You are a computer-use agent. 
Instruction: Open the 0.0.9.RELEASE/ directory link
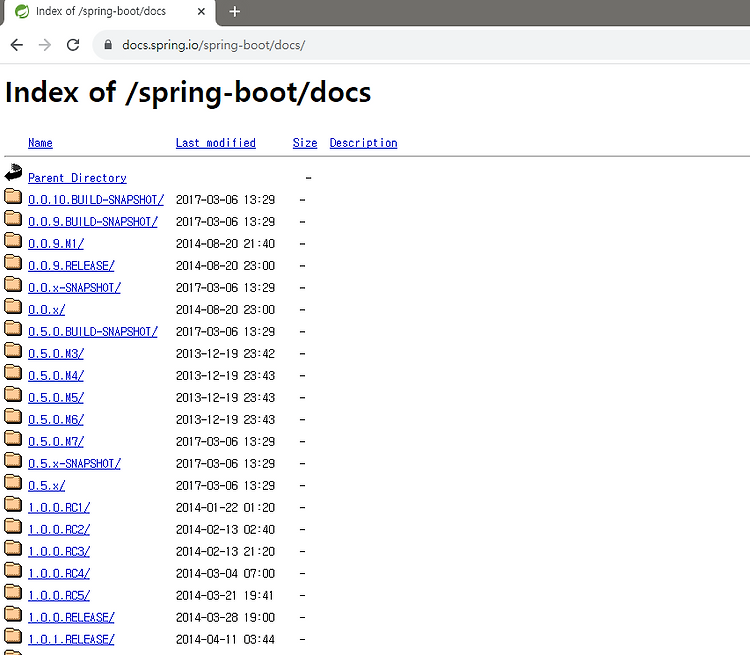(71, 266)
